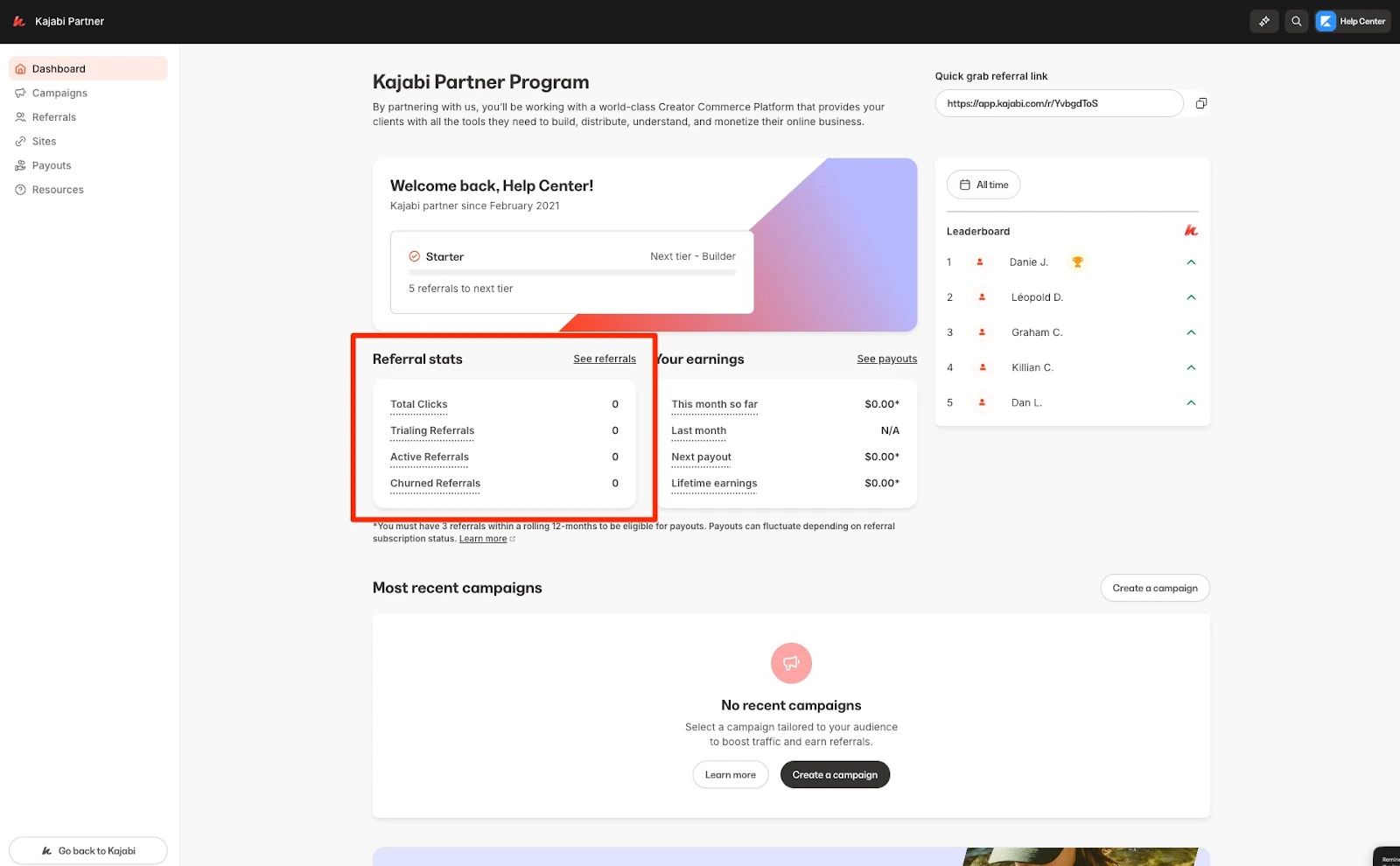Click the Dashboard home icon
The height and width of the screenshot is (866, 1400).
click(x=20, y=69)
